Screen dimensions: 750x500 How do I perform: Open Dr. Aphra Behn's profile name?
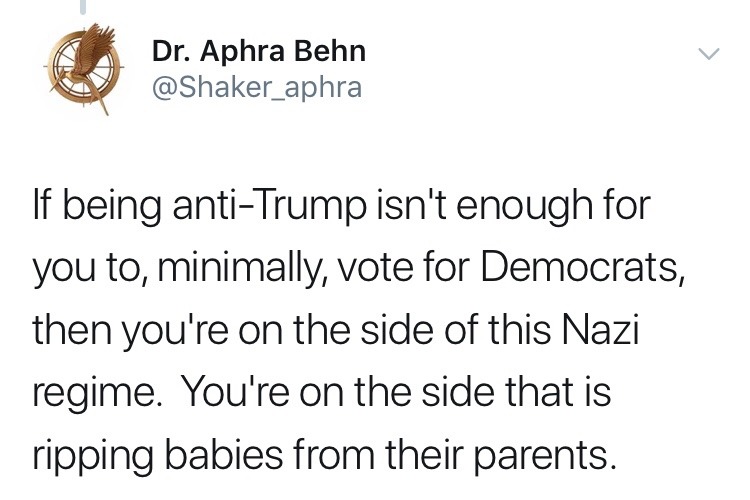point(258,49)
